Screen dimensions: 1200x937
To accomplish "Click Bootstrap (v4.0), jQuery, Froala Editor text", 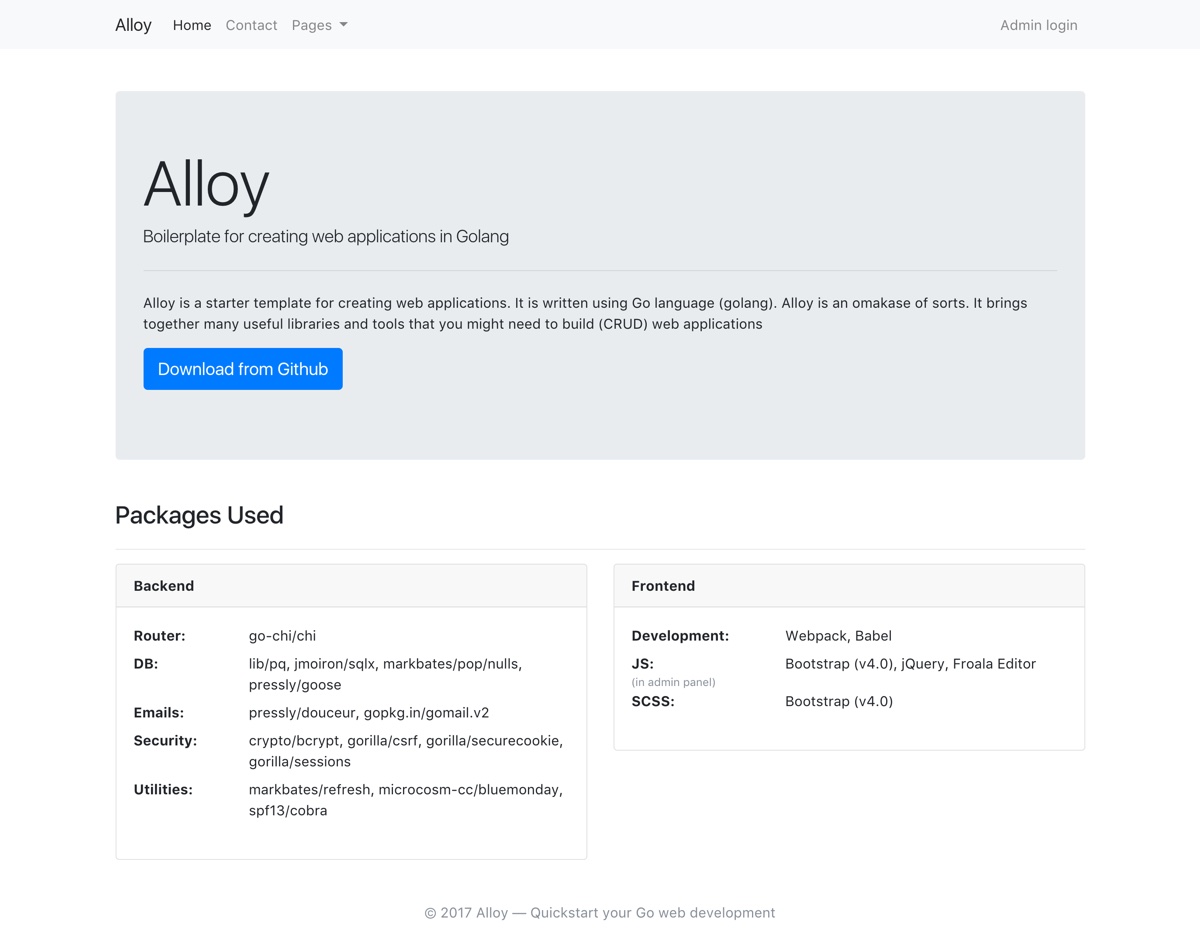I will pos(910,664).
